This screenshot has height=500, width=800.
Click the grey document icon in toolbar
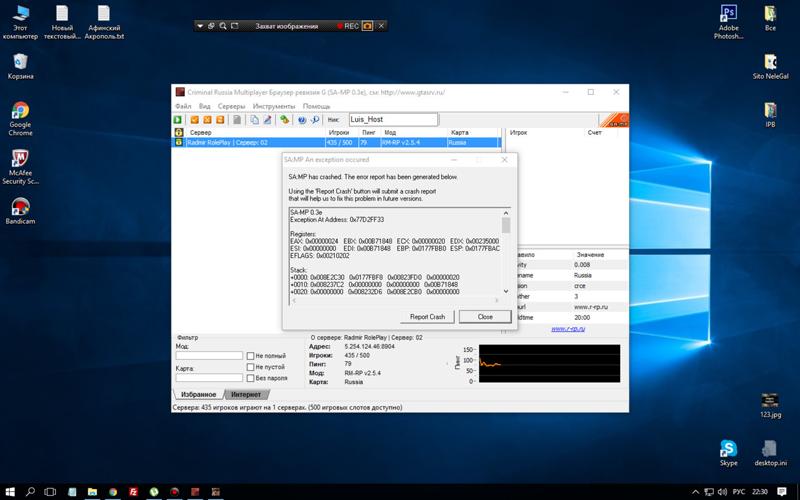point(237,119)
